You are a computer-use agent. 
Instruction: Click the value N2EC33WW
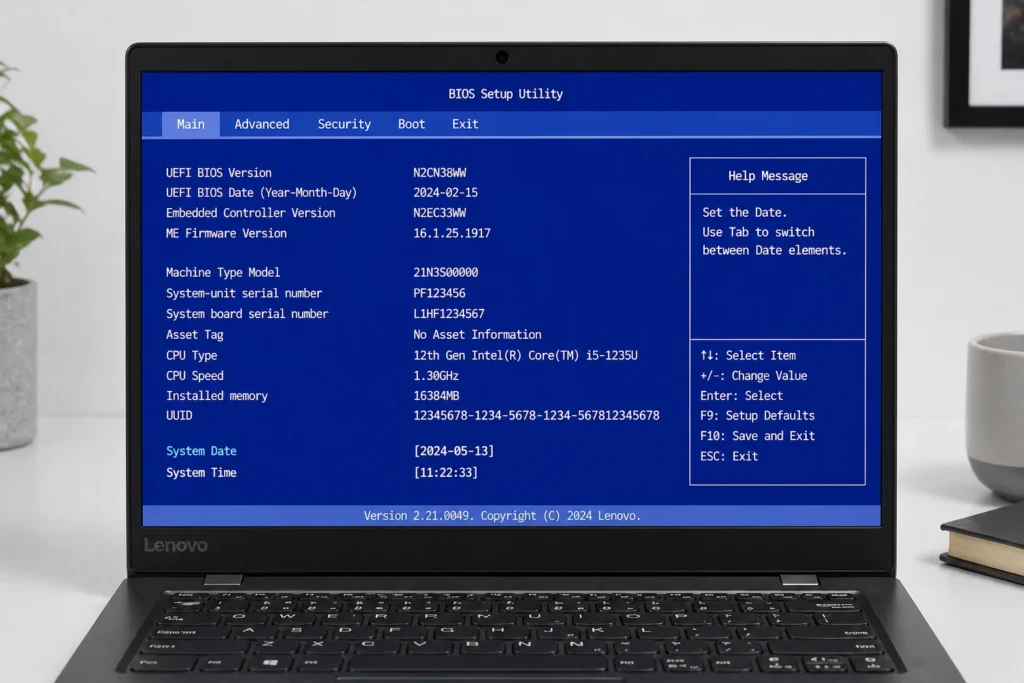click(440, 213)
